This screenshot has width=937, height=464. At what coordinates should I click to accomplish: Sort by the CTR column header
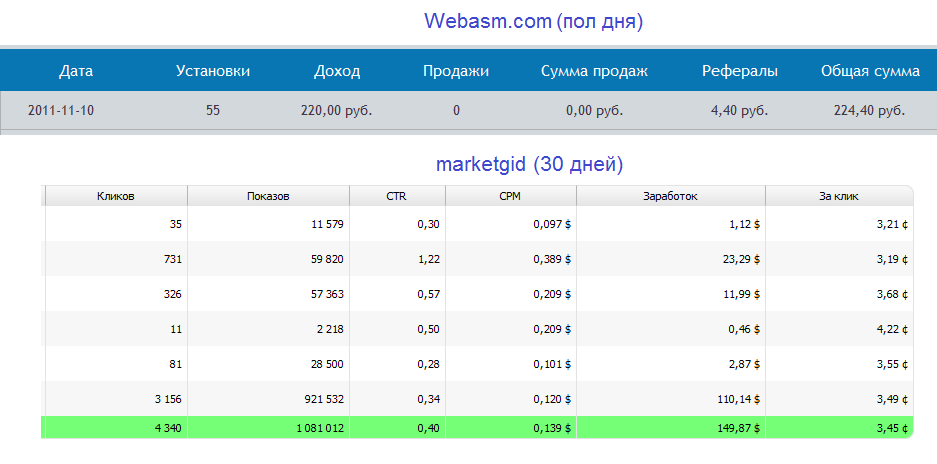[x=397, y=196]
